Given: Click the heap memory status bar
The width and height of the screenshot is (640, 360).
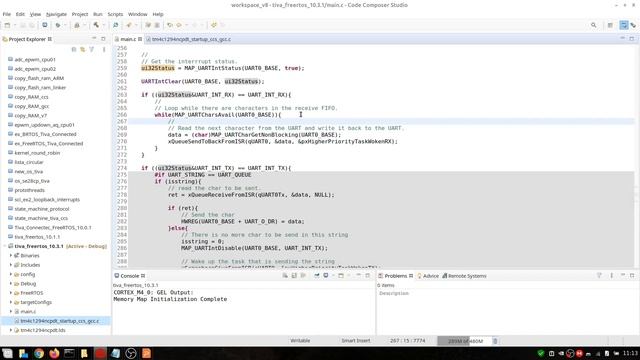Looking at the screenshot, I should [x=464, y=341].
